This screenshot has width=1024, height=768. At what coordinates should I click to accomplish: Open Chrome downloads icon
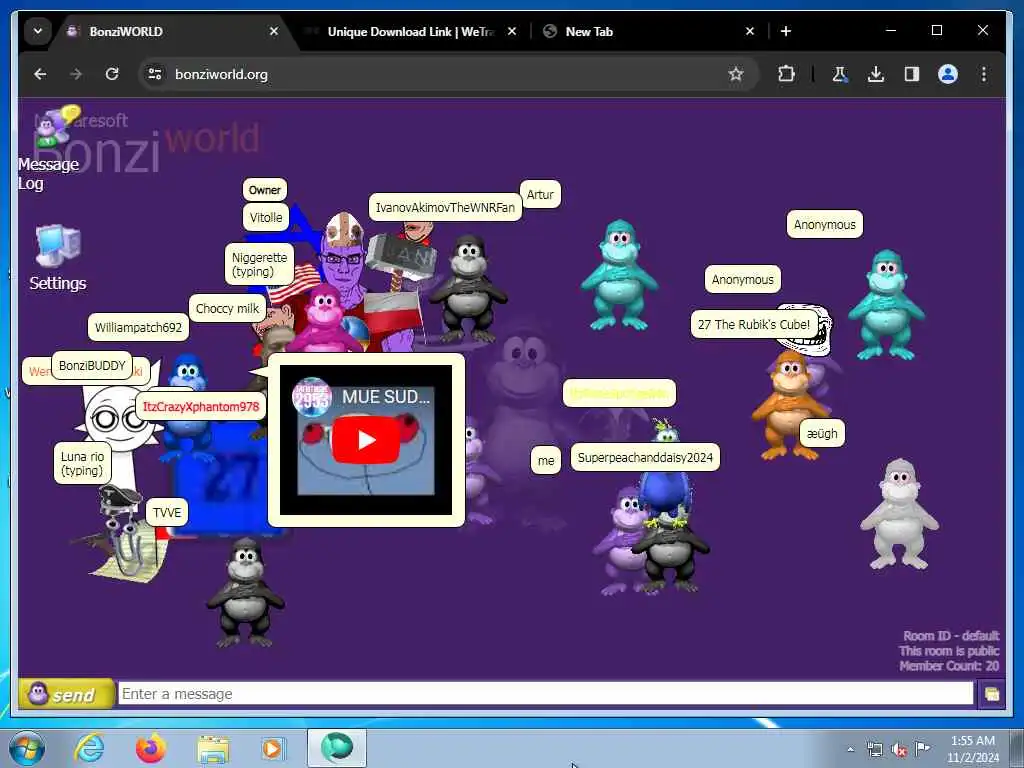tap(876, 74)
